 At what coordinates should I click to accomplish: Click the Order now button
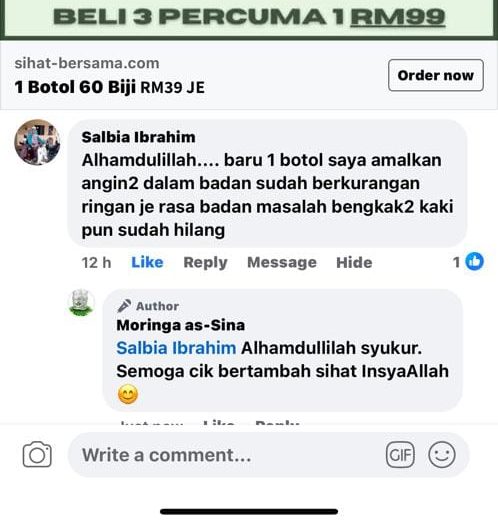[436, 75]
